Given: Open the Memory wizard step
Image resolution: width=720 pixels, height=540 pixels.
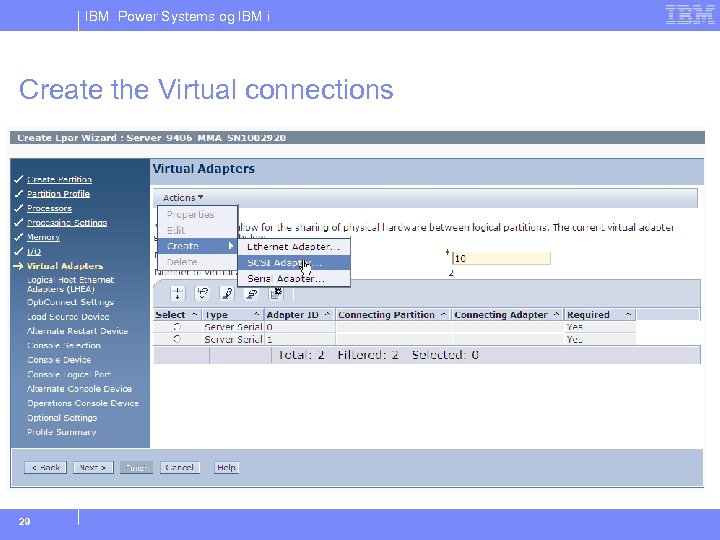Looking at the screenshot, I should pyautogui.click(x=43, y=237).
